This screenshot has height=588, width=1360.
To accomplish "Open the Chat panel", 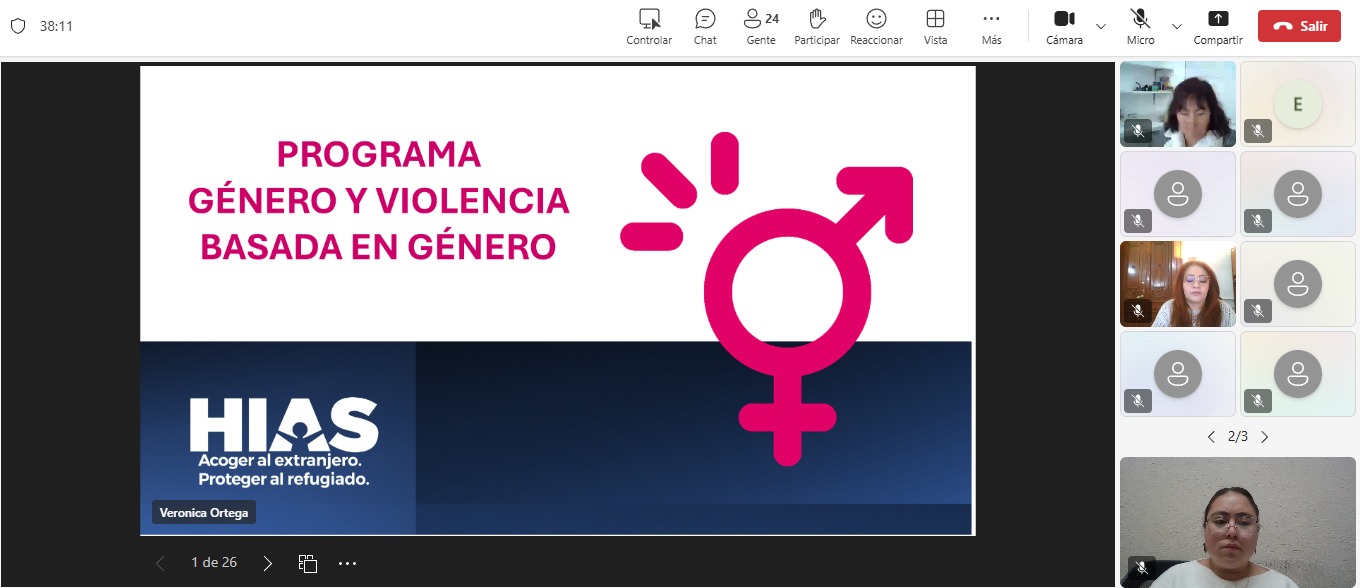I will 705,20.
